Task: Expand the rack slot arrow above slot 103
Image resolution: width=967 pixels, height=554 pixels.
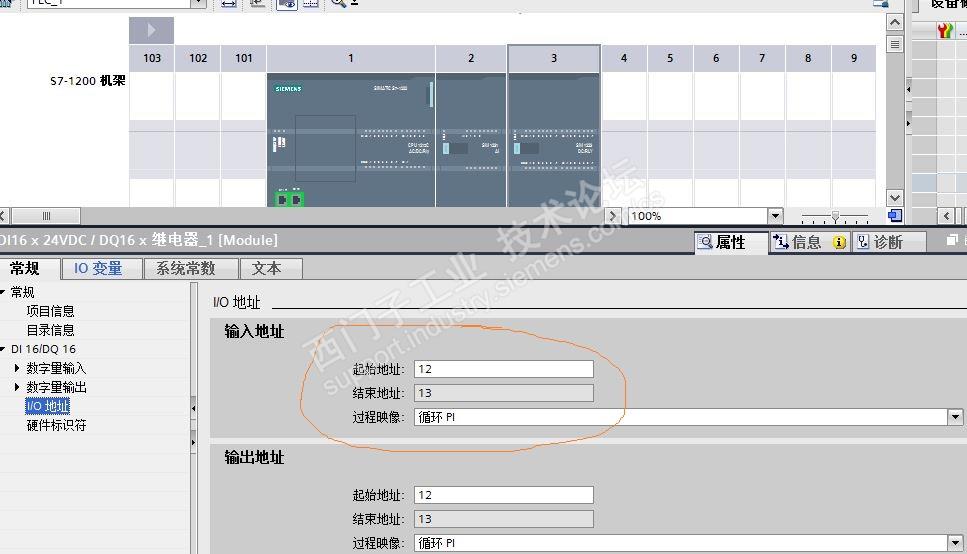Action: [151, 30]
